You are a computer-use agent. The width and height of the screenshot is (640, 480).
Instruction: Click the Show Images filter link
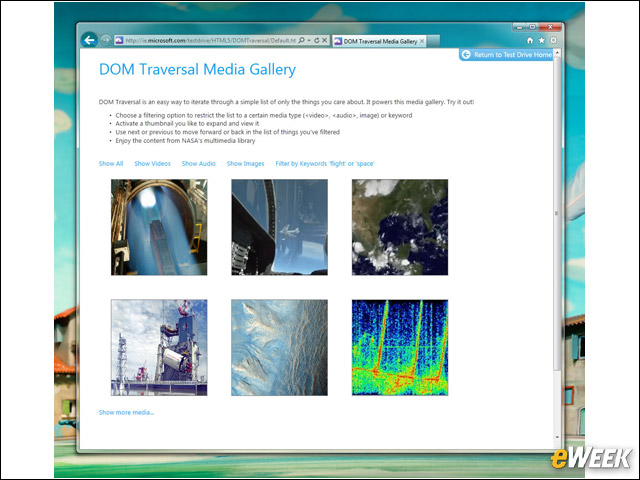tap(245, 164)
